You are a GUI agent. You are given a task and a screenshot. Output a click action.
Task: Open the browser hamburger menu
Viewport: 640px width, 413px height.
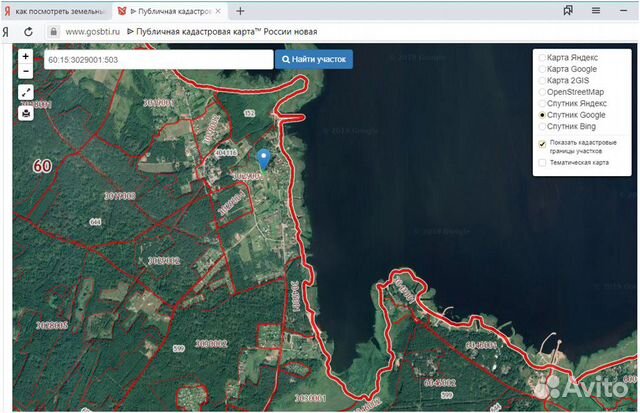click(x=596, y=11)
